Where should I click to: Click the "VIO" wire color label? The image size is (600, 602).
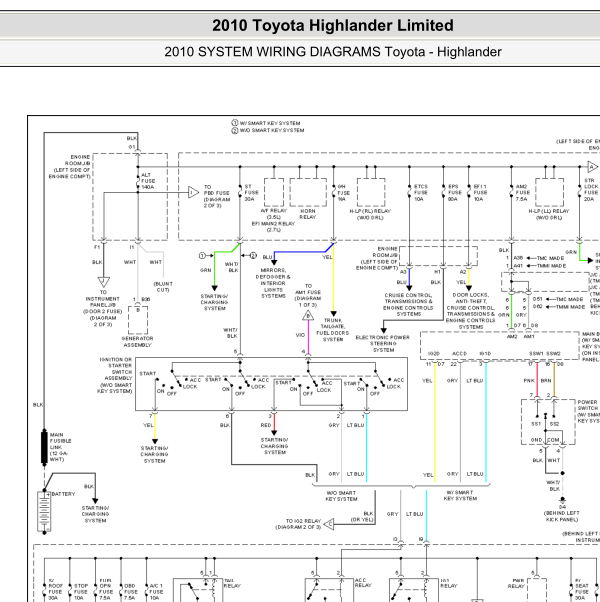click(300, 335)
